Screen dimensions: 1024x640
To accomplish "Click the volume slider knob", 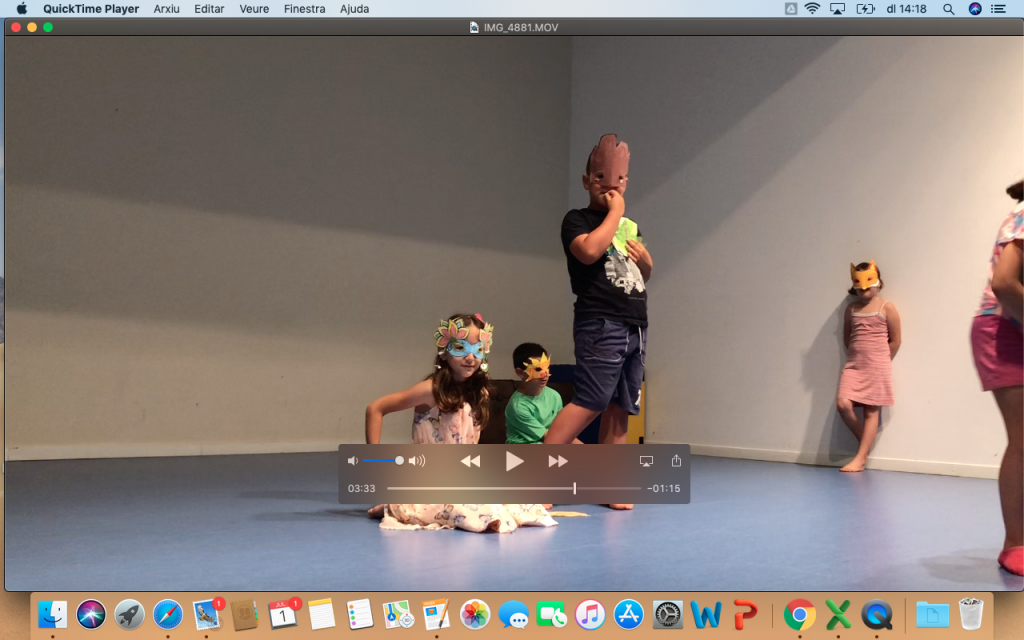I will (x=399, y=461).
